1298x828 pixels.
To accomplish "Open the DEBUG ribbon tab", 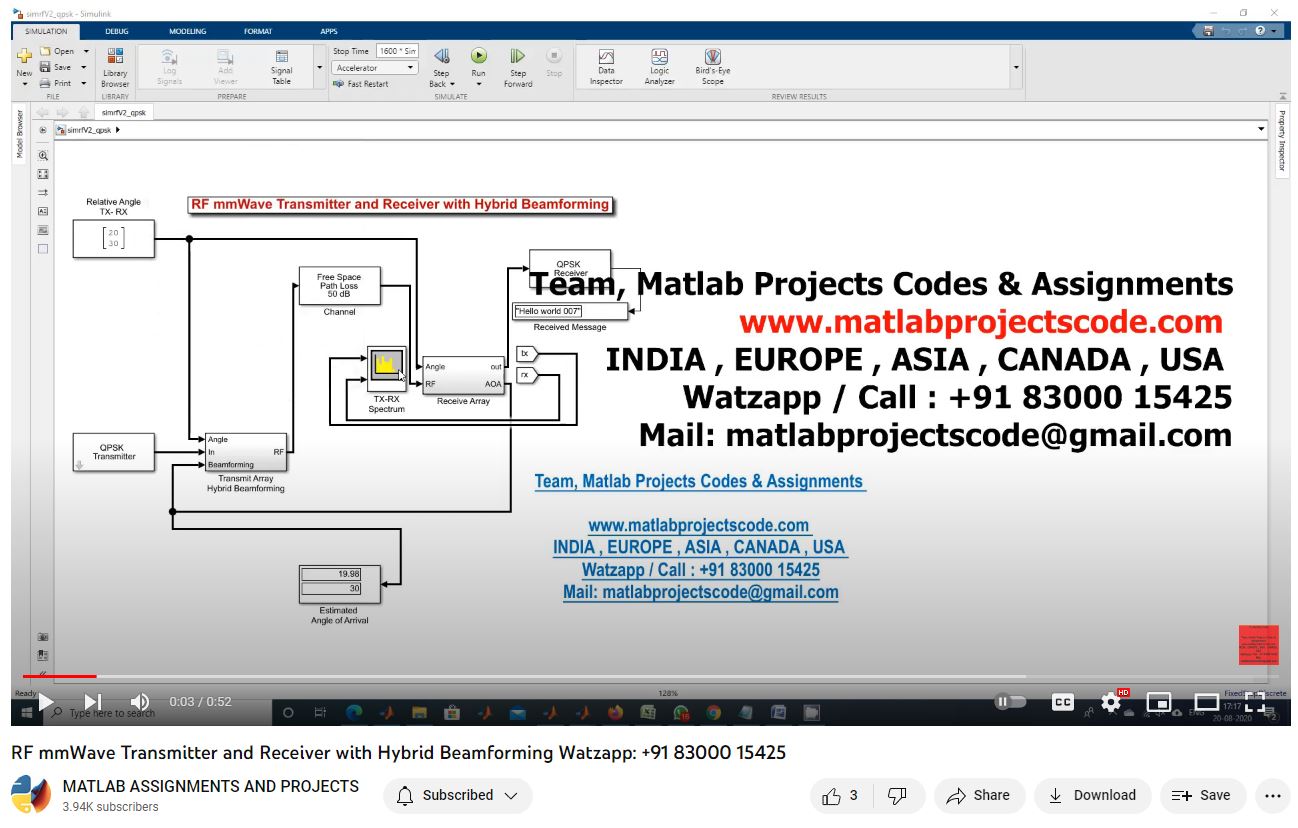I will click(117, 31).
